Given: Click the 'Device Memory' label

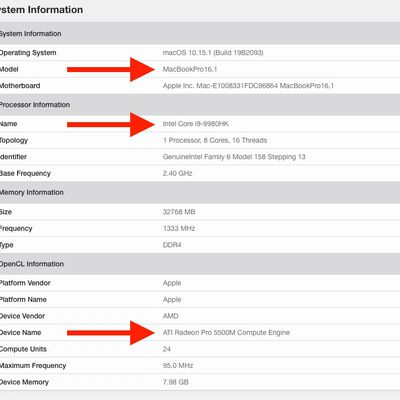Looking at the screenshot, I should point(24,382).
